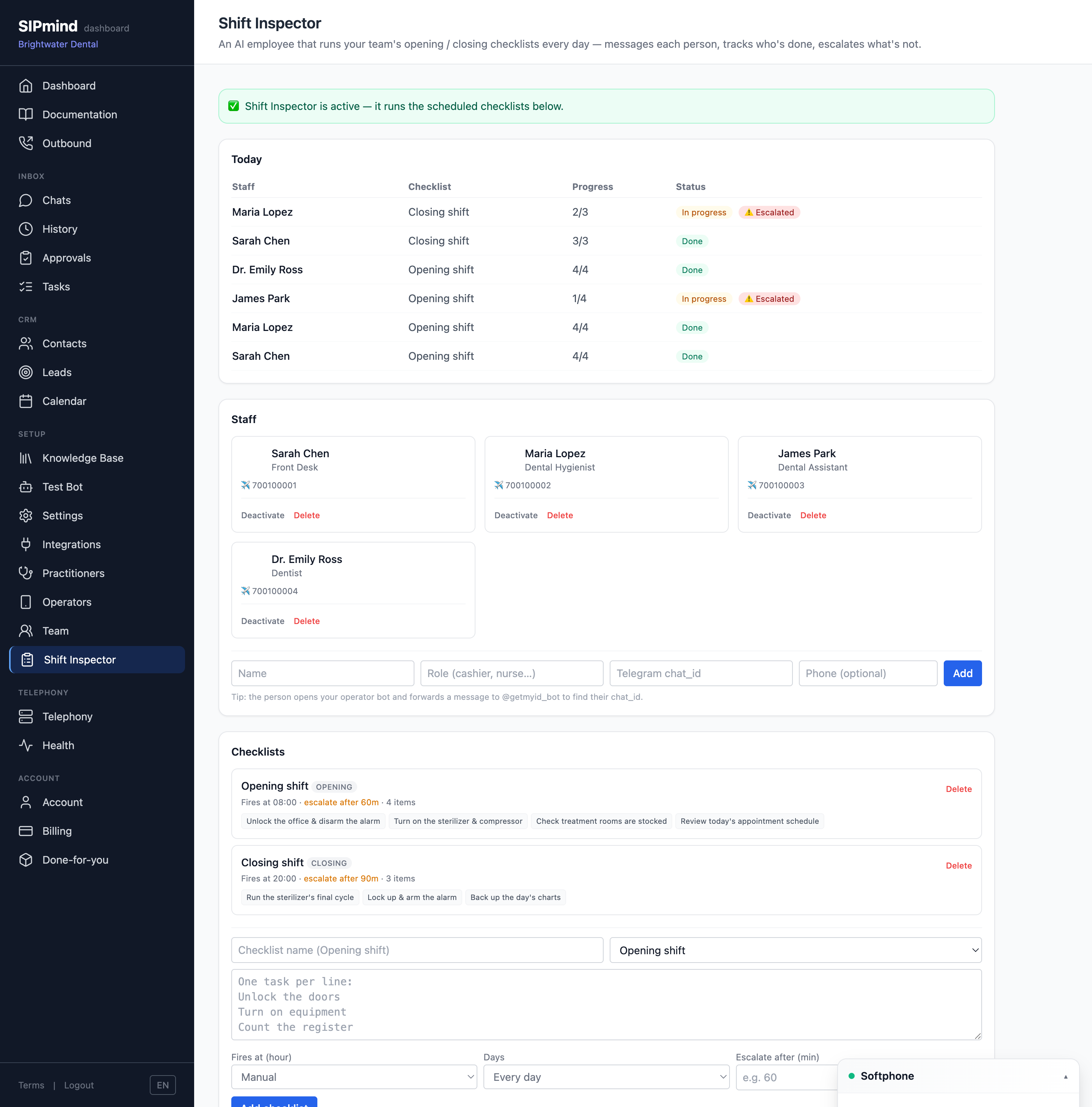
Task: Click 'Unlock the office & disarm the alarm' item
Action: (x=313, y=821)
